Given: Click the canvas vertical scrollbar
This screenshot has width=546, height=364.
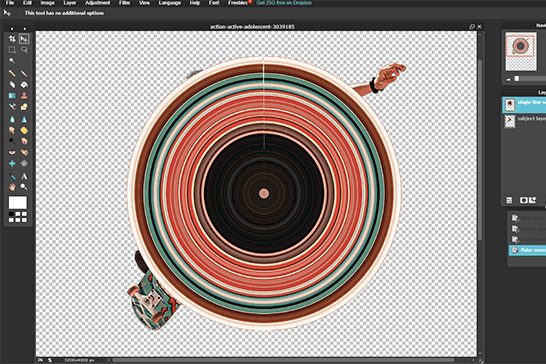Looking at the screenshot, I should (480, 150).
